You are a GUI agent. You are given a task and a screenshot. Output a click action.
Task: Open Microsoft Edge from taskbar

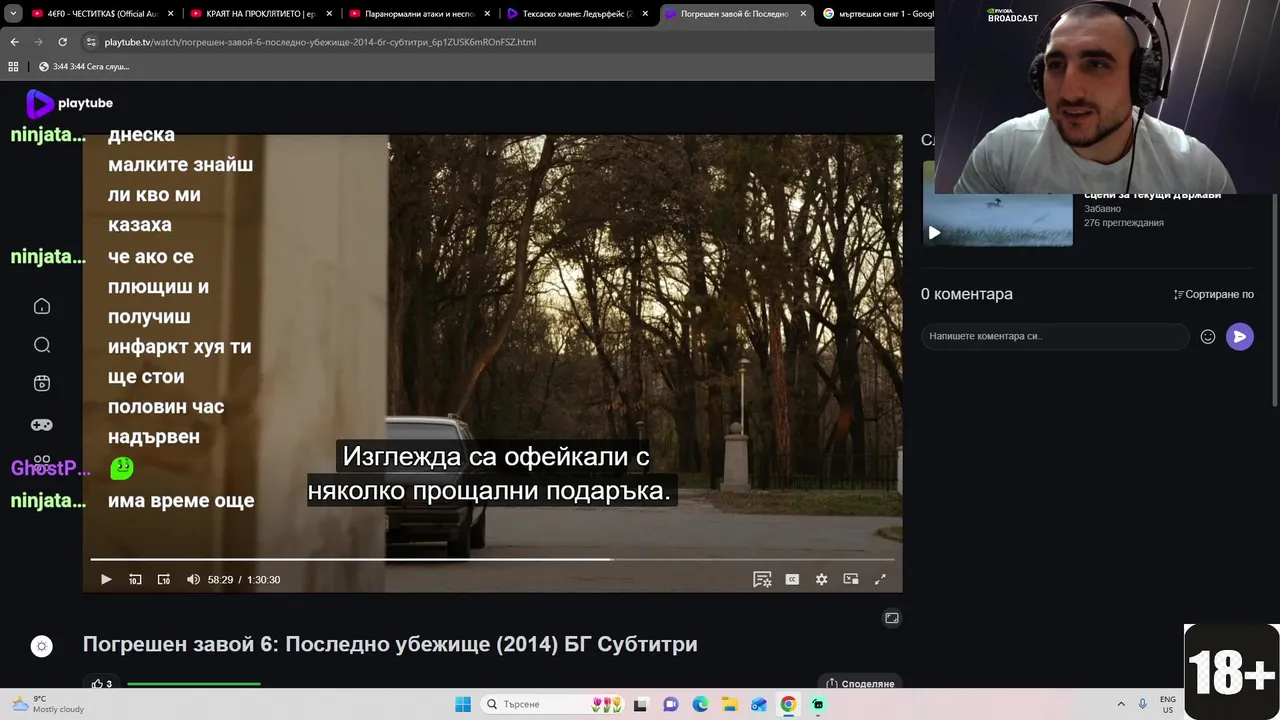pos(700,704)
